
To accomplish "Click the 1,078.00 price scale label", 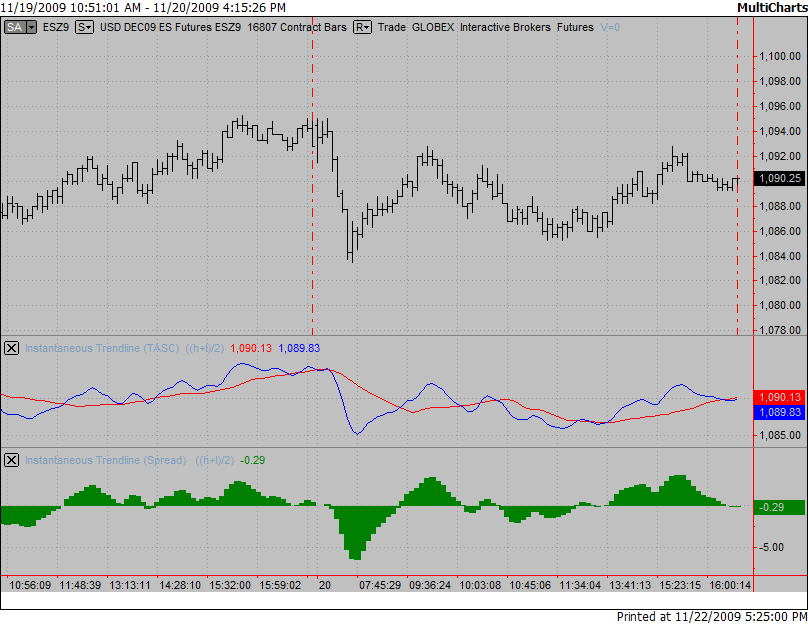I will pyautogui.click(x=780, y=330).
